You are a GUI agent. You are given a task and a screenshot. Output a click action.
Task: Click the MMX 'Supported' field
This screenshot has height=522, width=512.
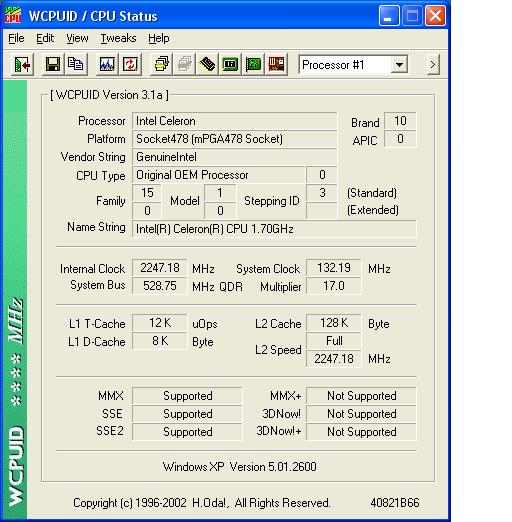[x=187, y=396]
